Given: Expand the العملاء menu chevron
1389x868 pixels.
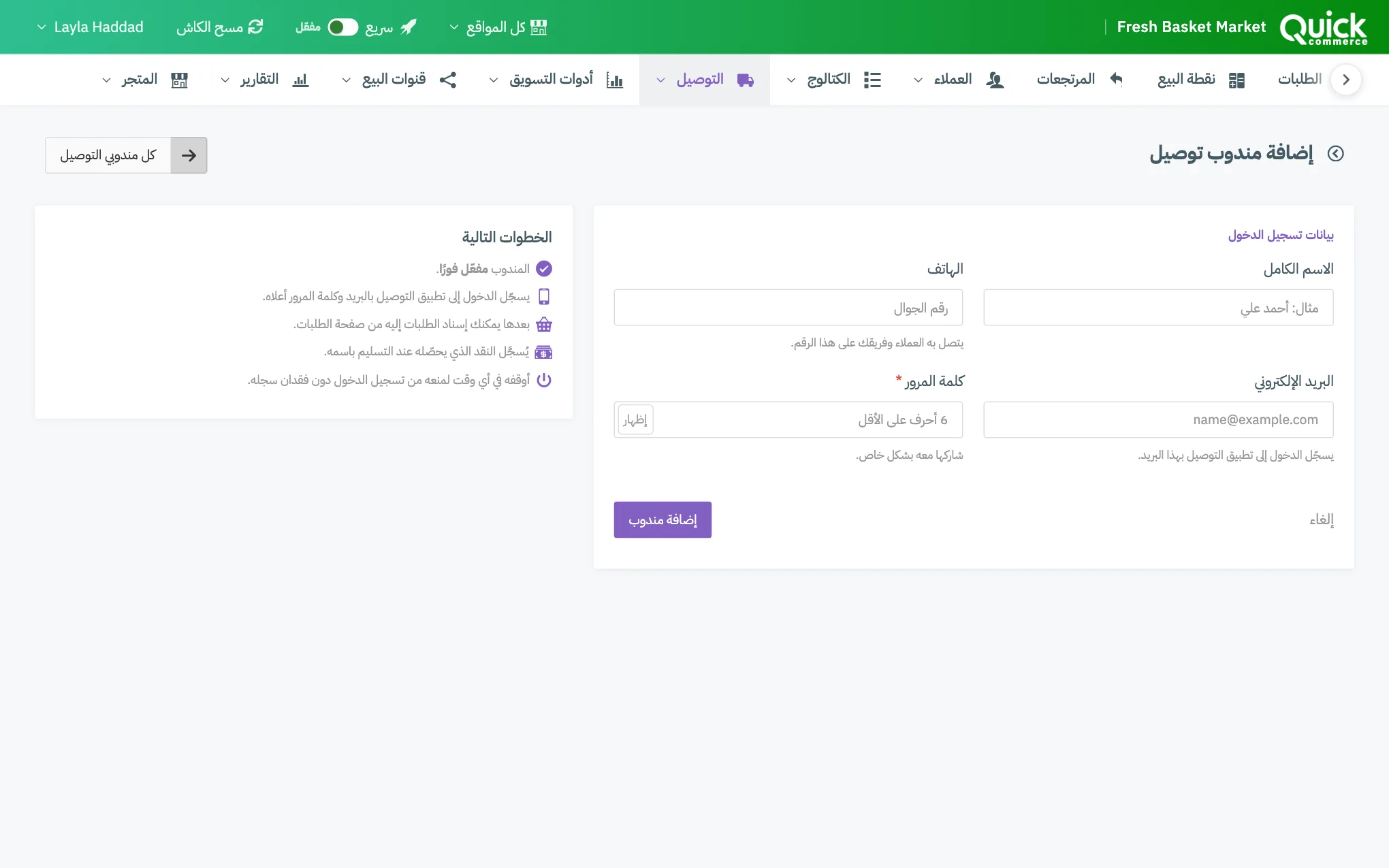Looking at the screenshot, I should (918, 80).
